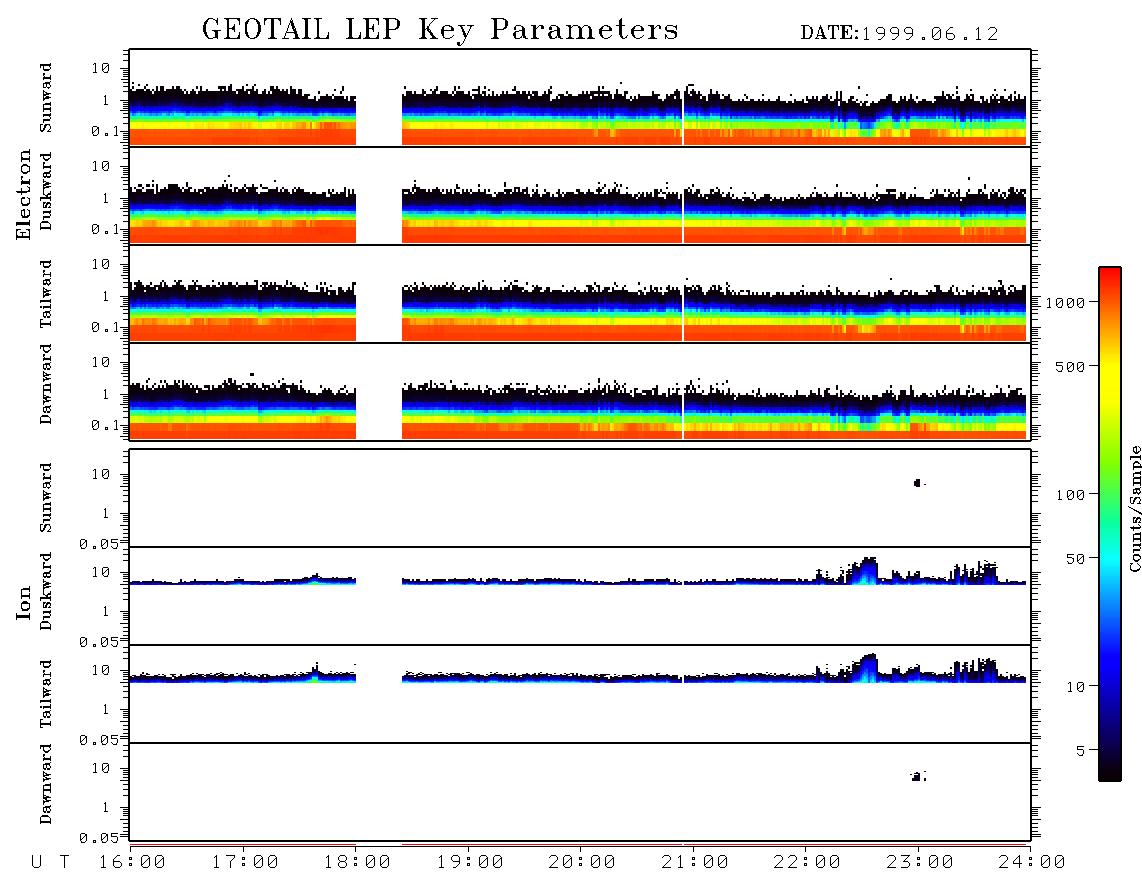The height and width of the screenshot is (880, 1142).
Task: Click the 20:00 time axis label
Action: 582,862
